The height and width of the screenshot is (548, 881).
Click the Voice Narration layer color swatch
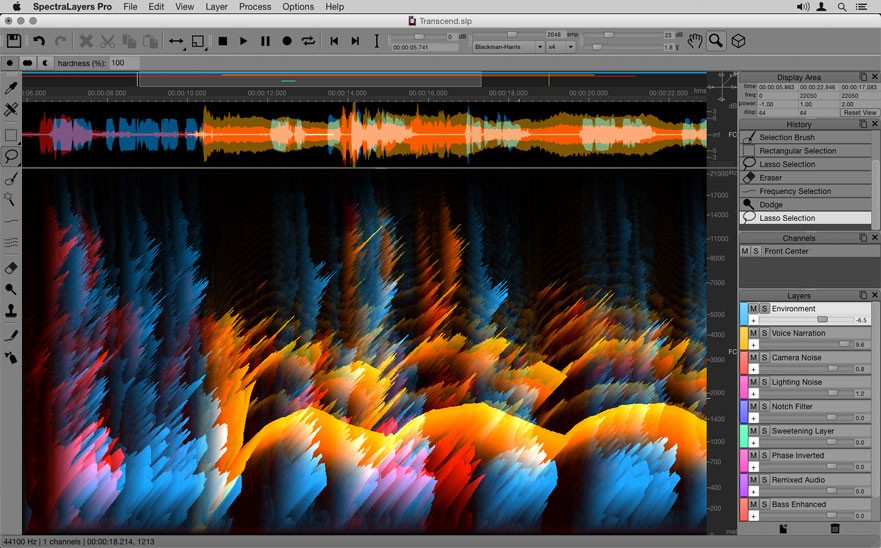click(x=744, y=338)
